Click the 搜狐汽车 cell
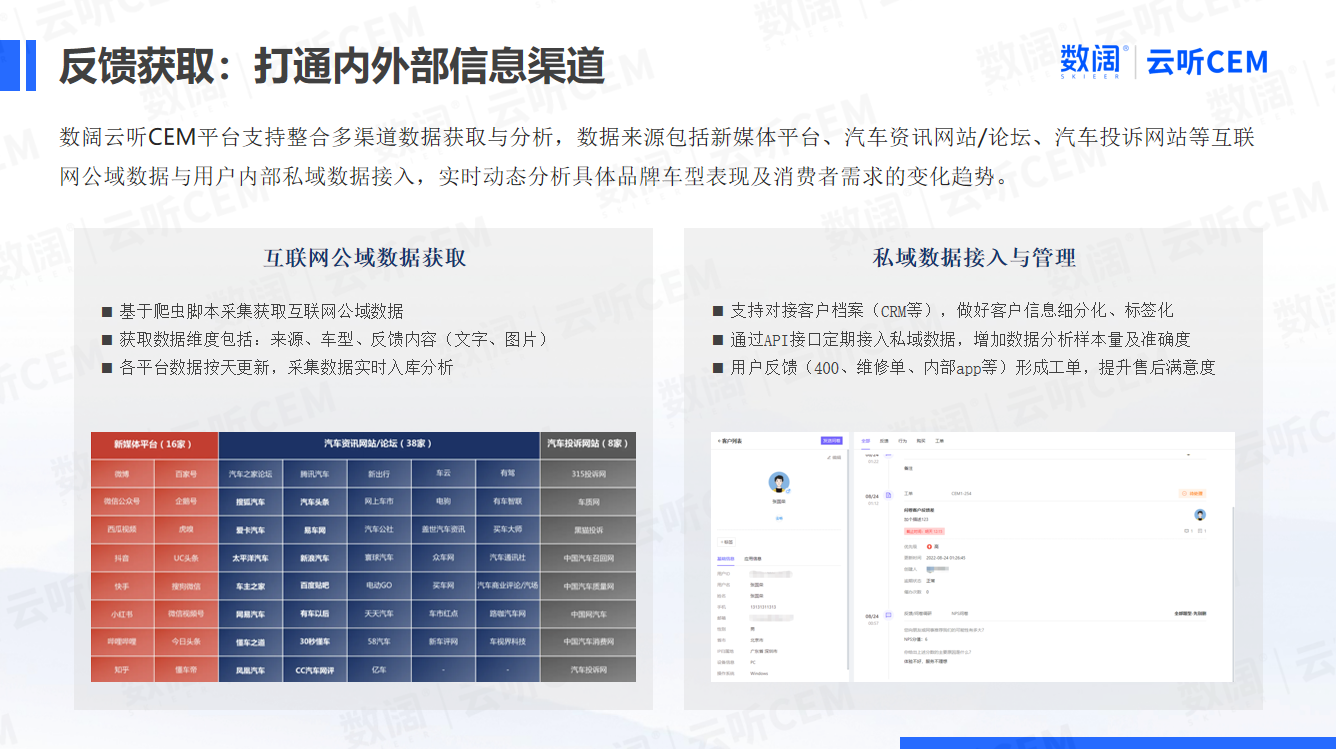This screenshot has width=1336, height=749. pyautogui.click(x=250, y=501)
